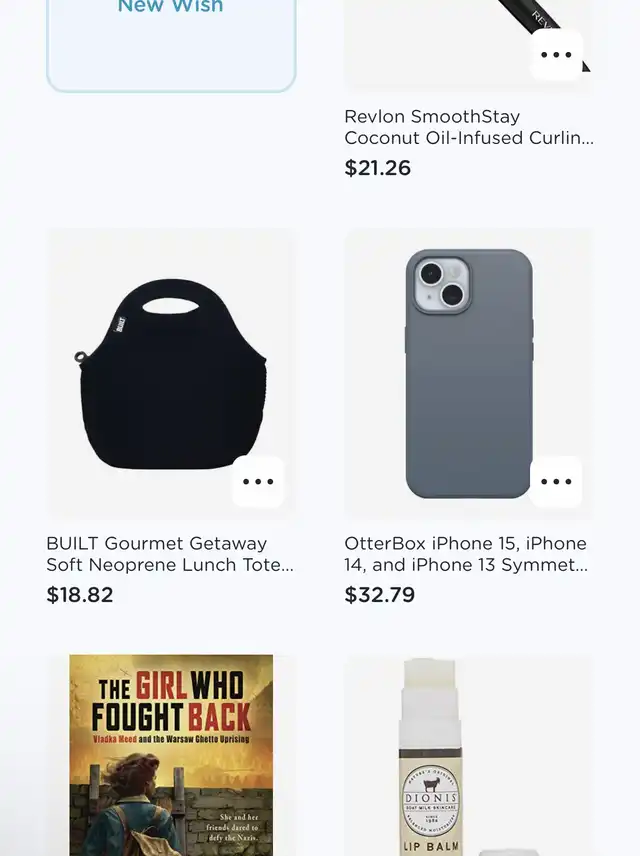The height and width of the screenshot is (856, 640).
Task: Click the New Wish label text
Action: click(170, 7)
